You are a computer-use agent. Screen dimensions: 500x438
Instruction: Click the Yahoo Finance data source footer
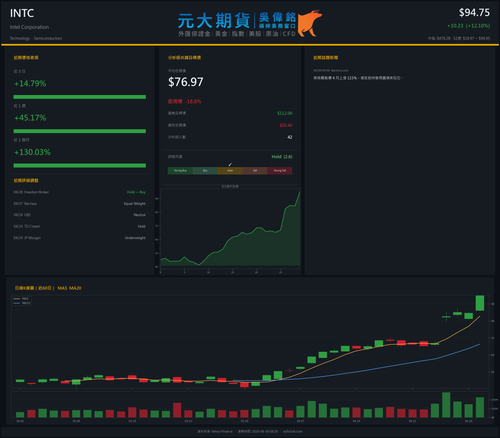click(215, 431)
